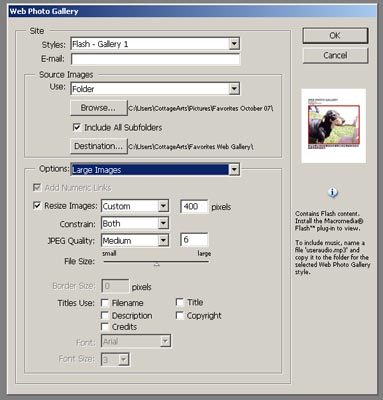Toggle Resize Images checkbox

pos(37,206)
